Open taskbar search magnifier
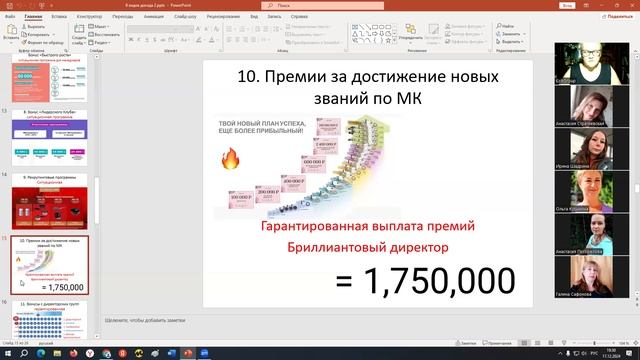The height and width of the screenshot is (360, 640). pyautogui.click(x=24, y=353)
